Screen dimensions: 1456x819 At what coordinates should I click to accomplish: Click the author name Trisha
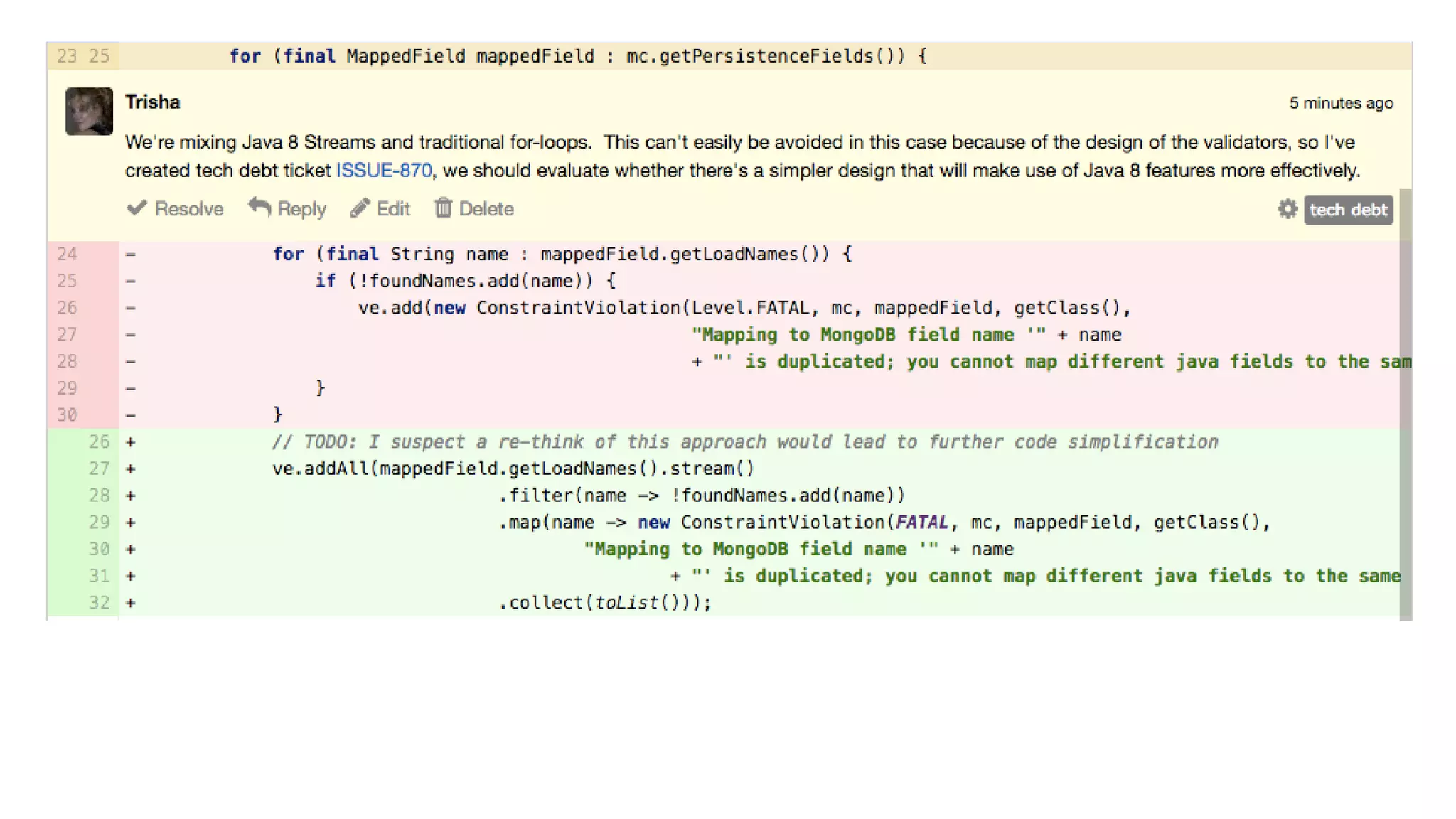click(x=153, y=102)
